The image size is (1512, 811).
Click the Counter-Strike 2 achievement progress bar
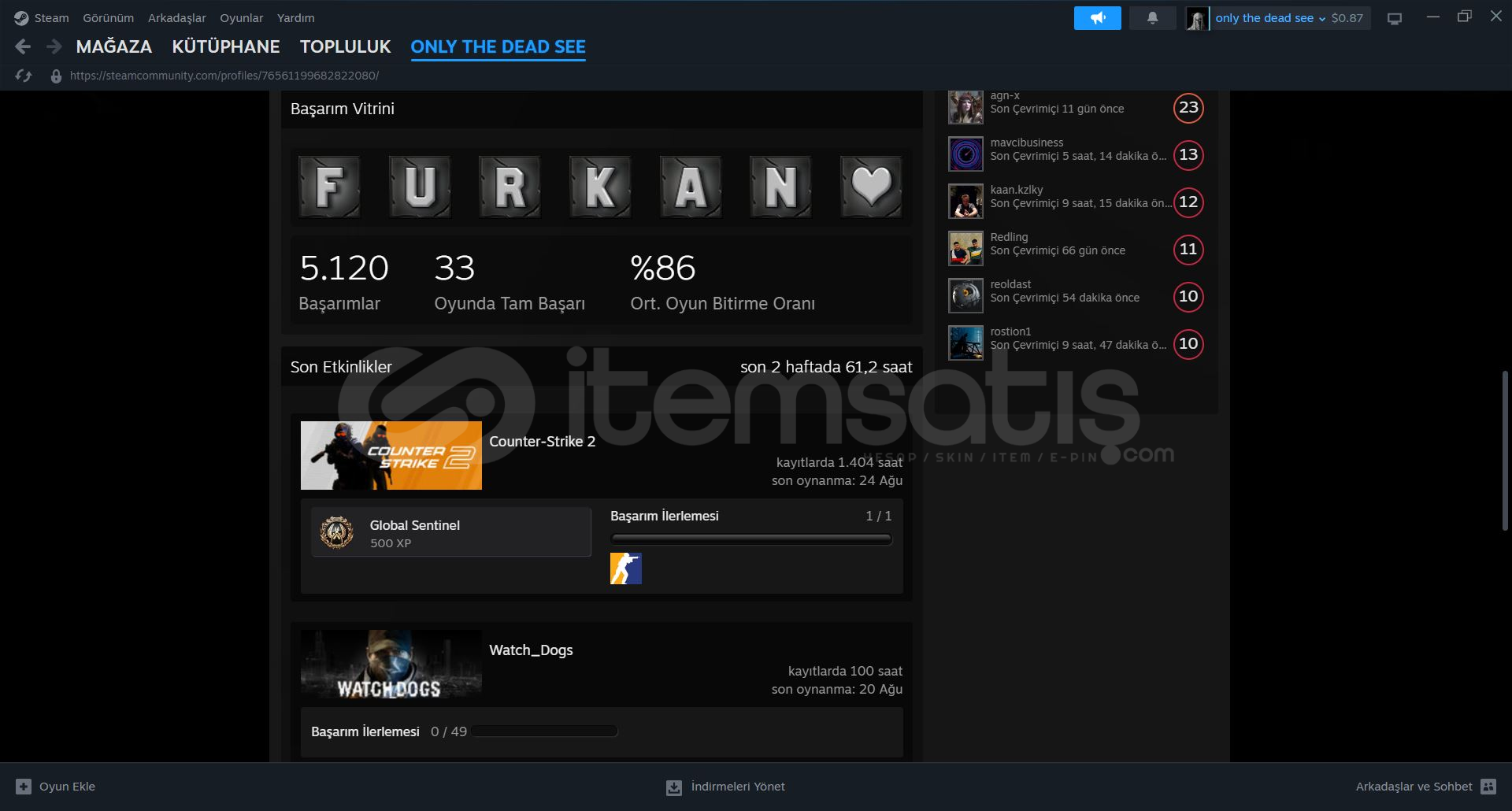point(751,539)
